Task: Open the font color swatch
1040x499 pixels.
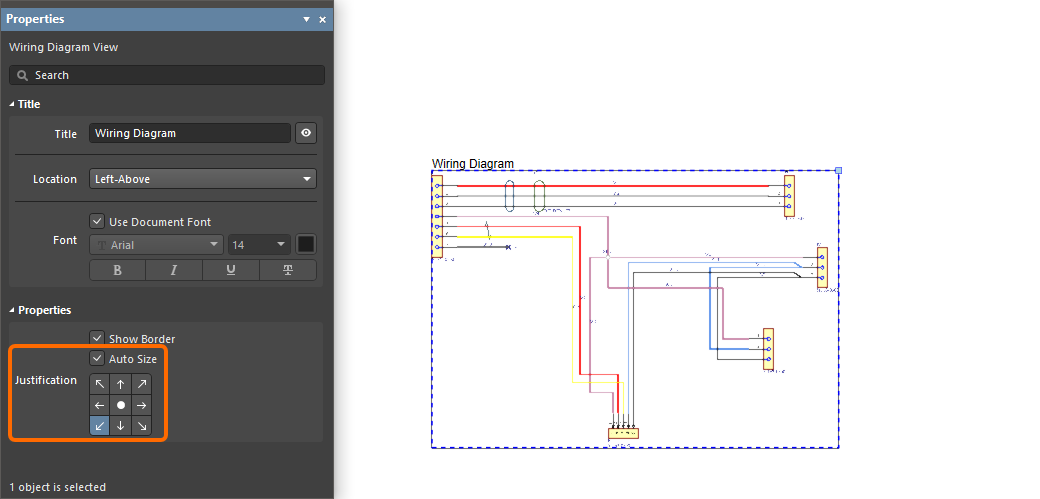Action: (306, 244)
